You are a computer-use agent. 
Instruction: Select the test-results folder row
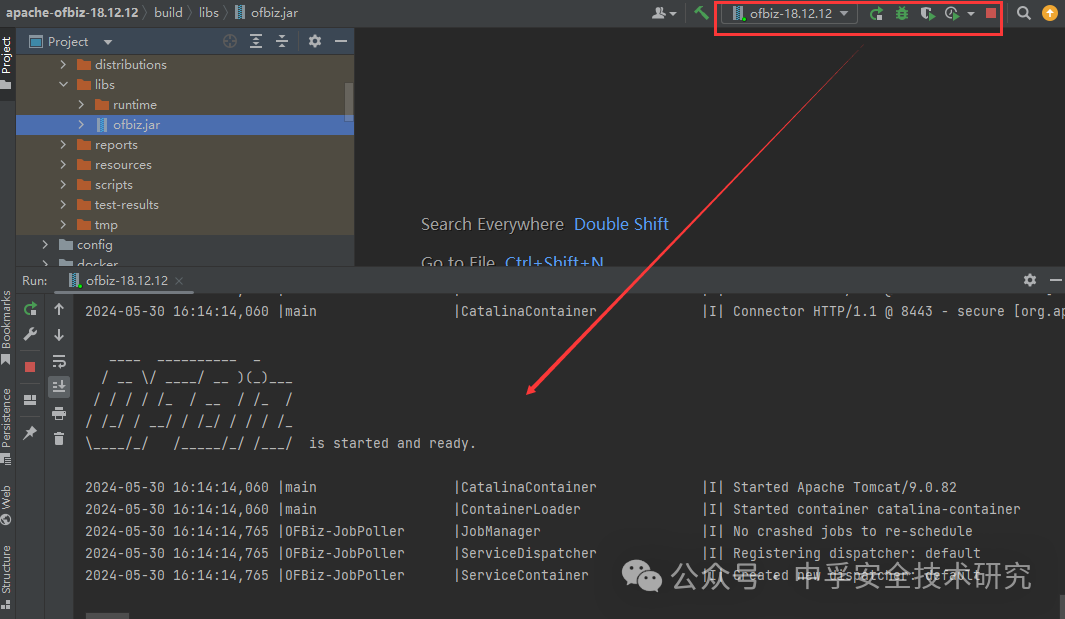185,205
